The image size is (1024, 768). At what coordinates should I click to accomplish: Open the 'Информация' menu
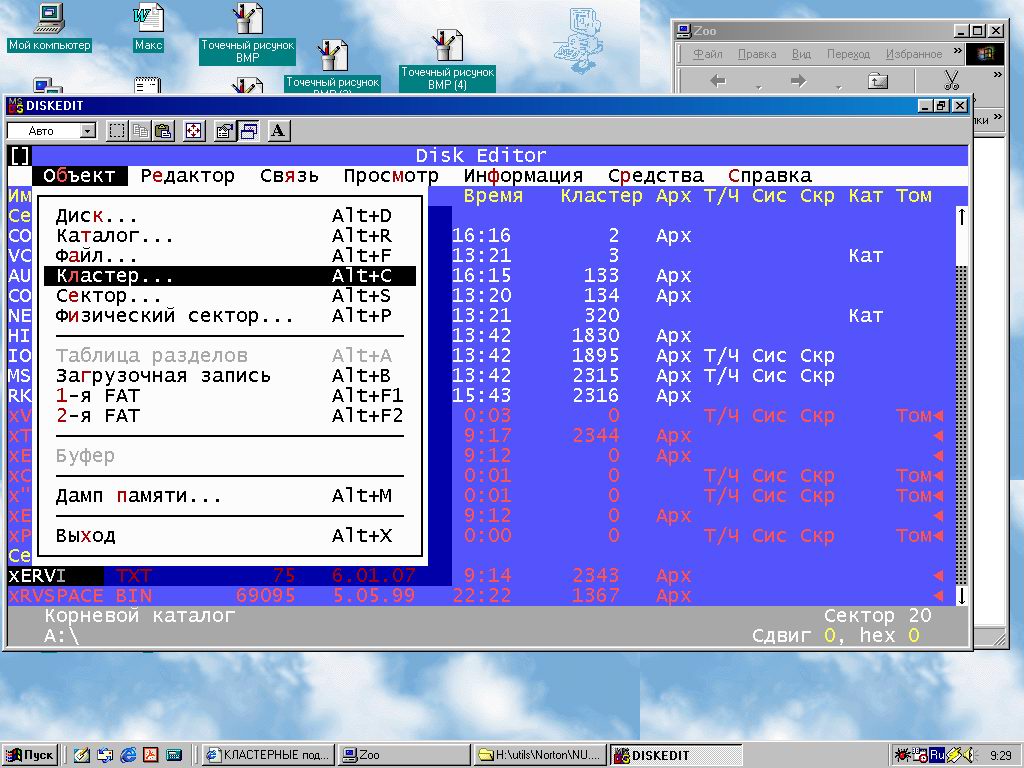[523, 176]
